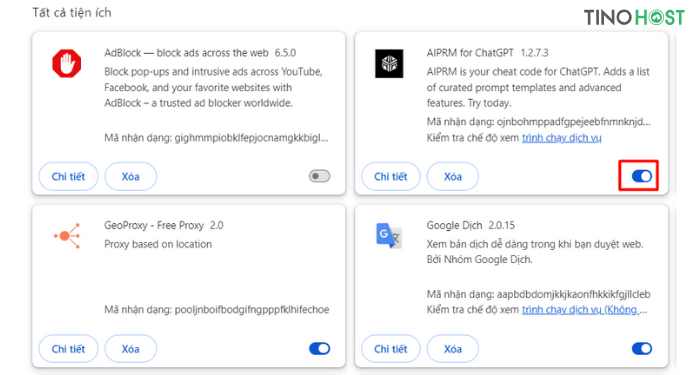This screenshot has height=375, width=700.
Task: Click the 'Block pop-ups and intrusive ads' description
Action: point(213,87)
